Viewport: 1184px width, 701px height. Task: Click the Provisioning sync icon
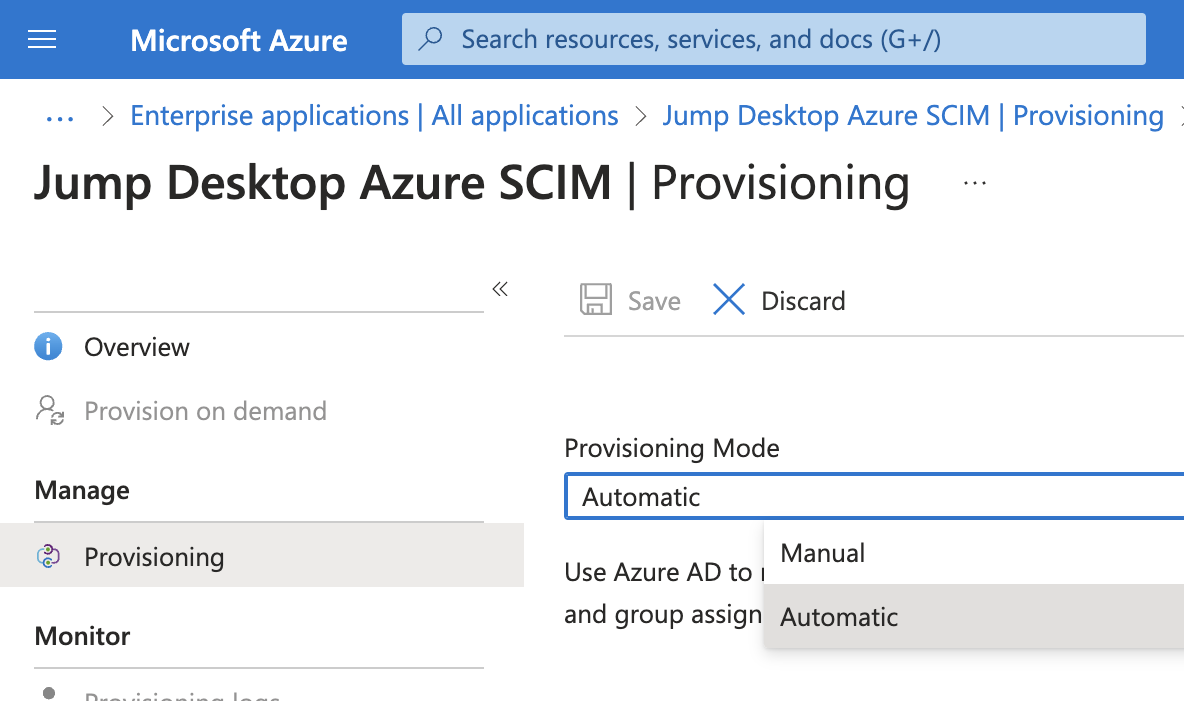click(48, 556)
